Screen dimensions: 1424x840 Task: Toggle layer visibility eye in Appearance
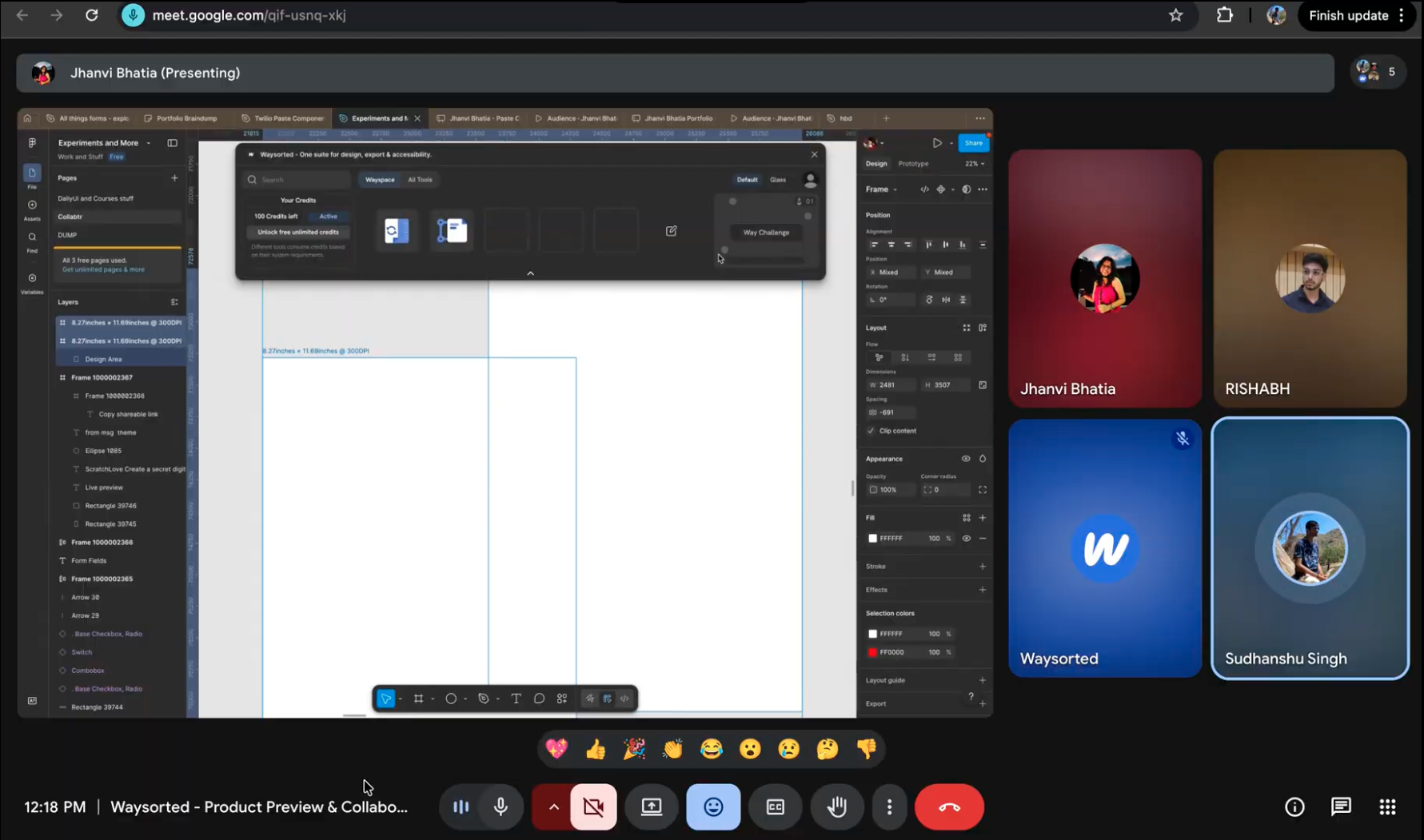(x=966, y=459)
